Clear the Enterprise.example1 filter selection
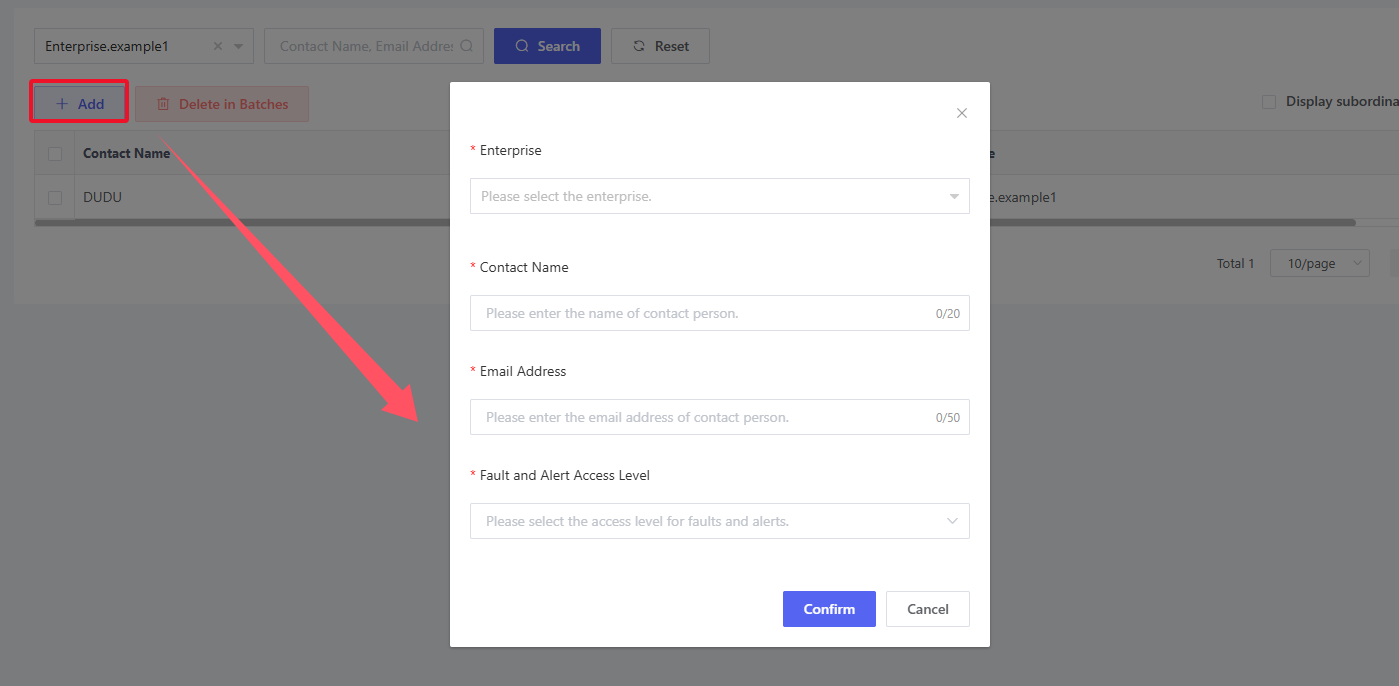 218,46
